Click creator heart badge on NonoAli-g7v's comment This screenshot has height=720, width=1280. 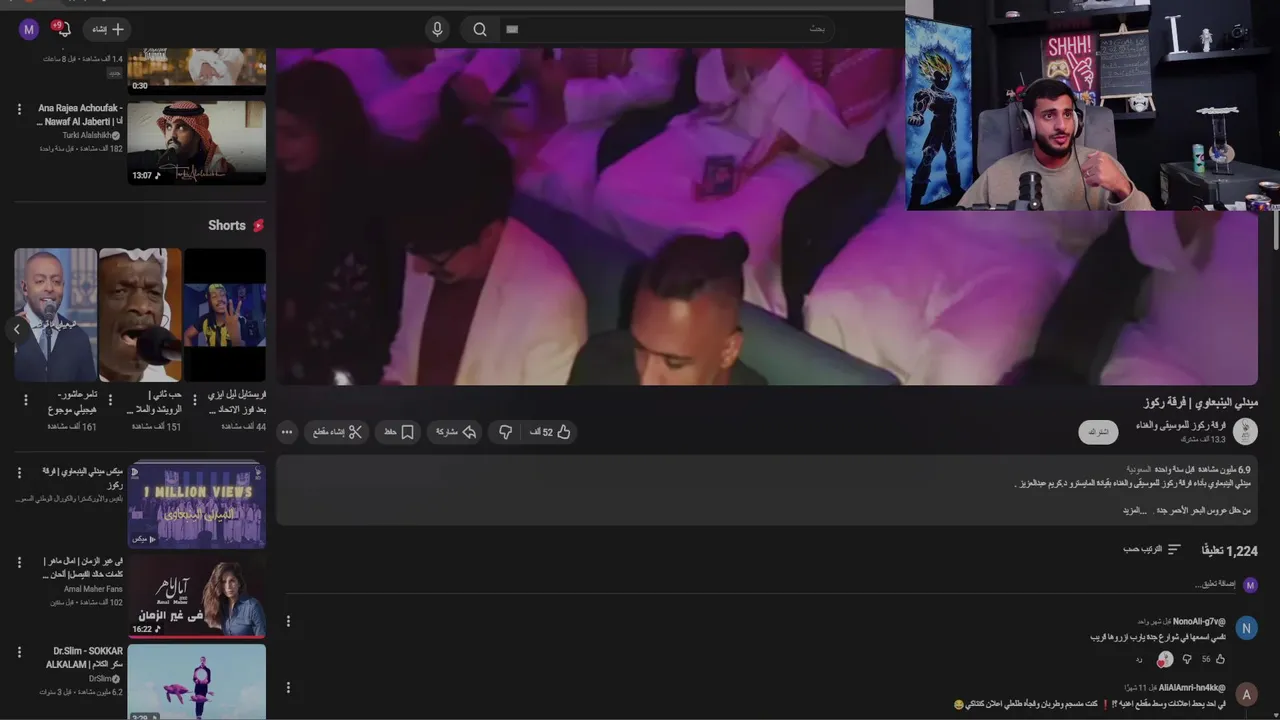(1165, 660)
